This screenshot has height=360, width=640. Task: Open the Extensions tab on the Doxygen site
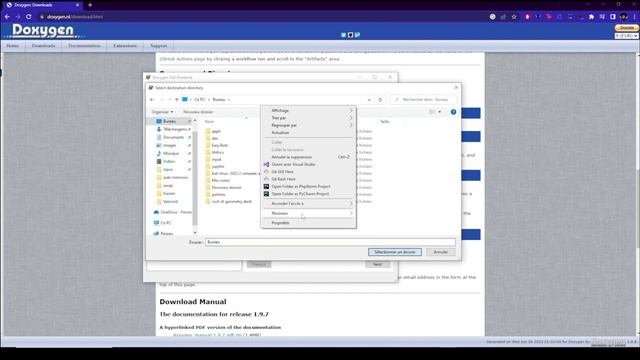point(125,46)
